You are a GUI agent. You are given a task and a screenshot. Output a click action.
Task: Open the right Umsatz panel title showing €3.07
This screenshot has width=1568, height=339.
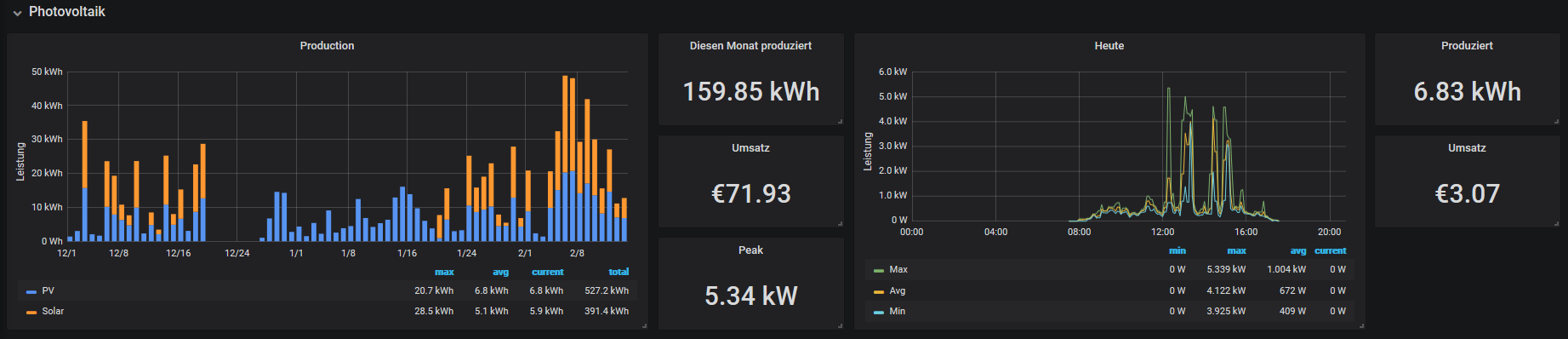click(x=1467, y=148)
